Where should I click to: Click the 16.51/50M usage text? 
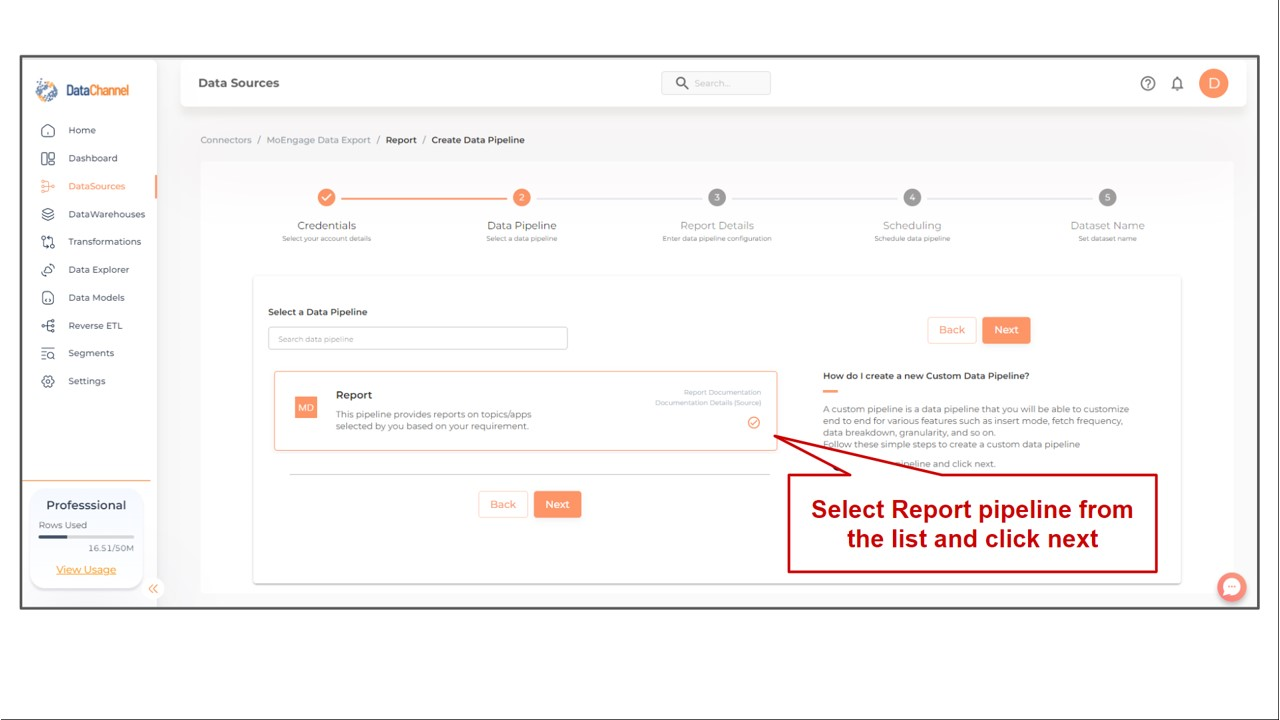(x=111, y=548)
